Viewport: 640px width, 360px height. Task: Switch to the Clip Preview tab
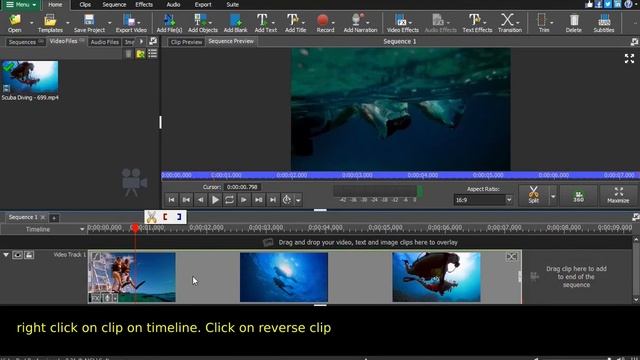point(186,42)
